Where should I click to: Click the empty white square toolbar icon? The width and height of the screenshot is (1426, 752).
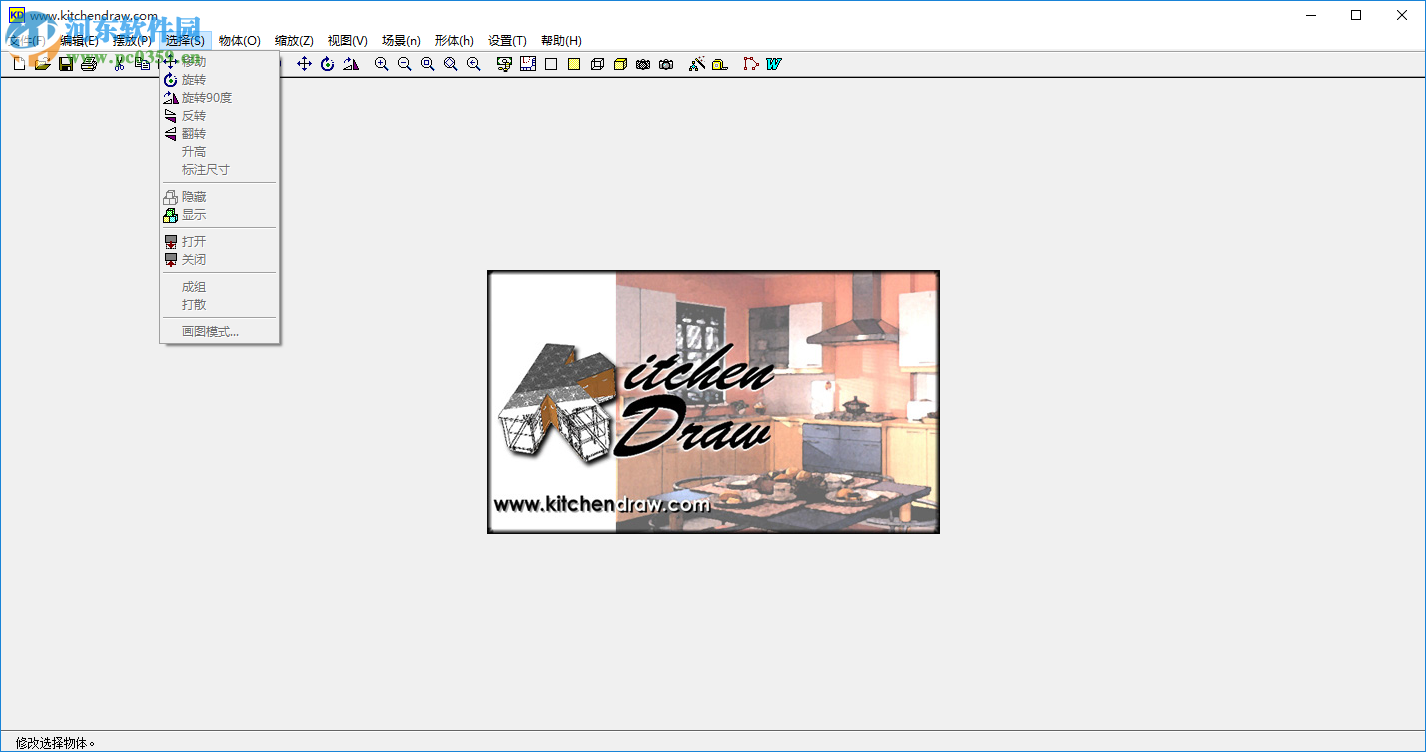[x=551, y=64]
